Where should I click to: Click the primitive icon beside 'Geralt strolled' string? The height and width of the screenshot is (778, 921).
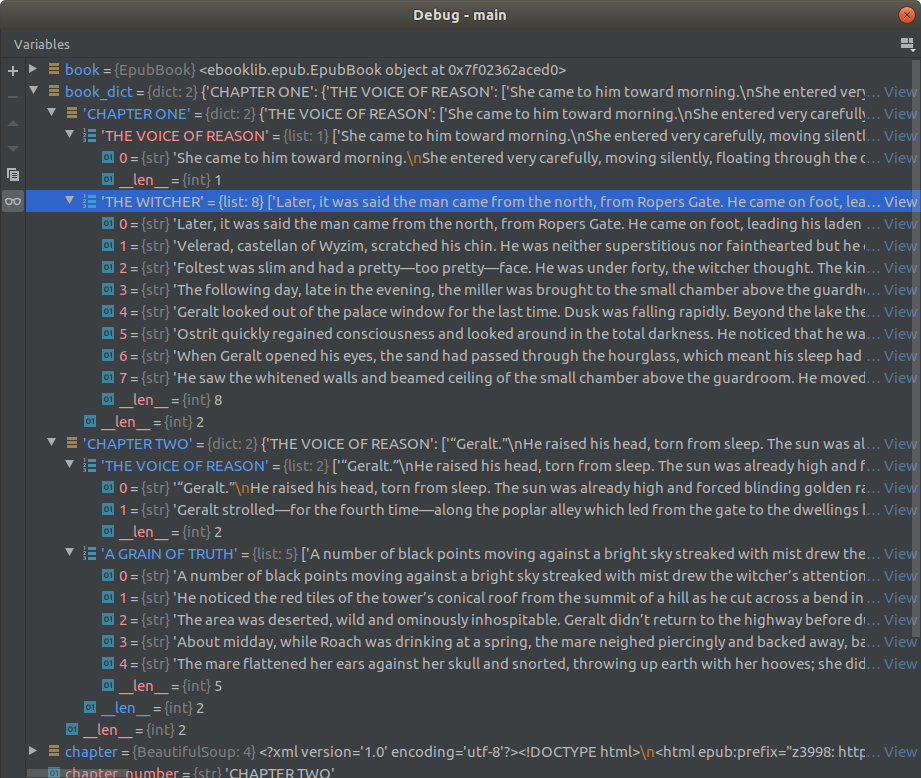[107, 509]
